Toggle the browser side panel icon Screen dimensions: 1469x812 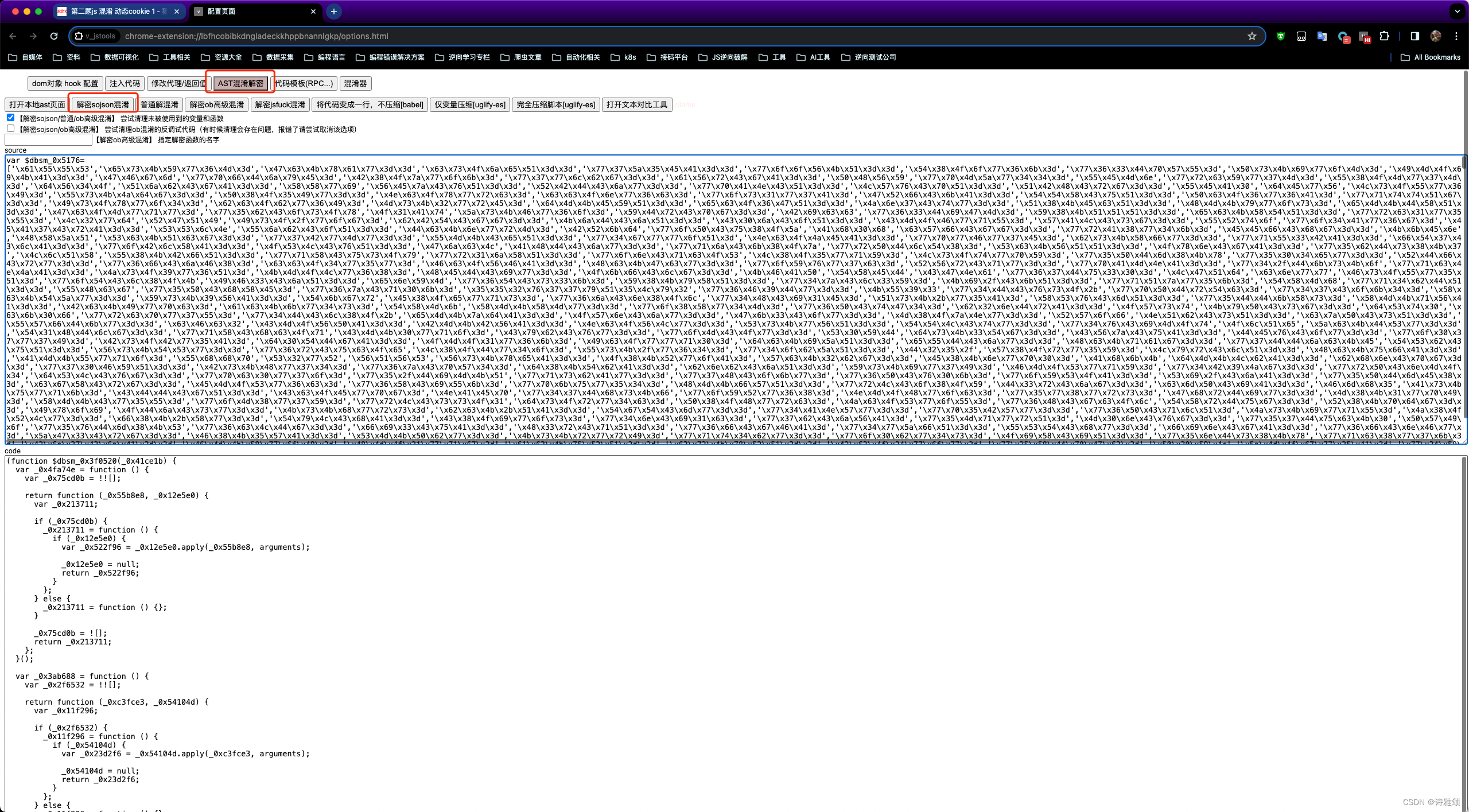[1415, 36]
